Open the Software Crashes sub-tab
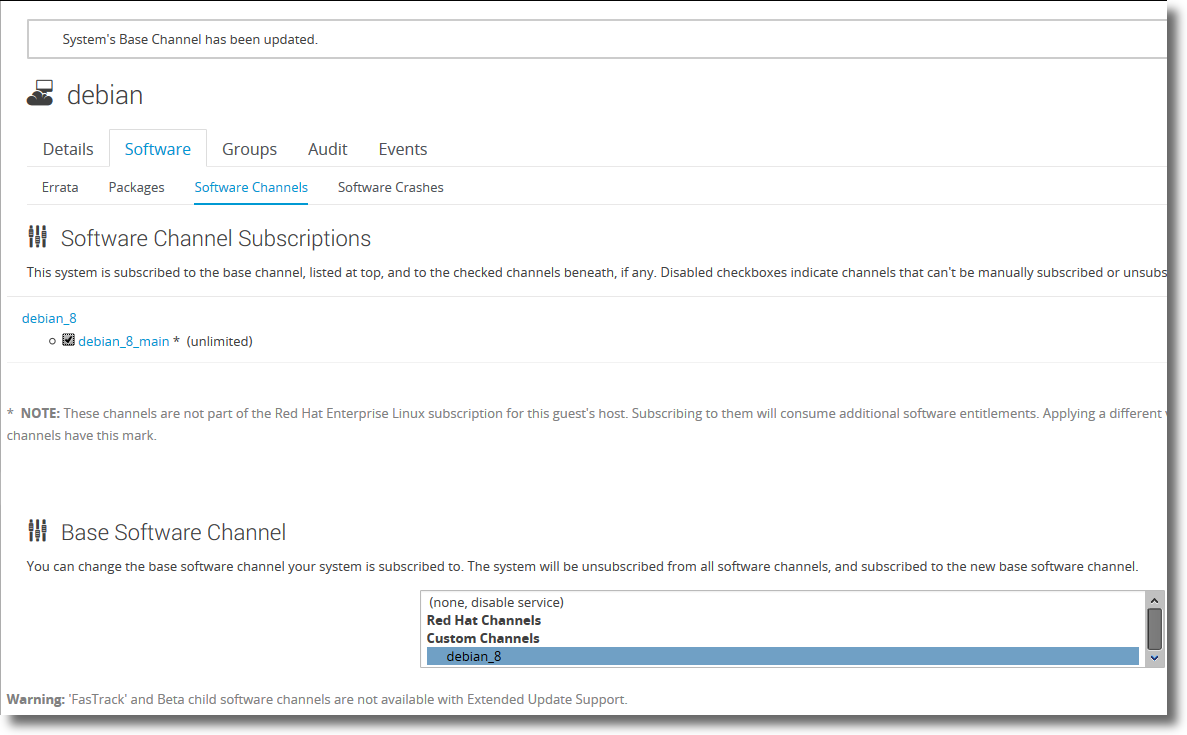Screen dimensions: 1187x735 tap(391, 187)
